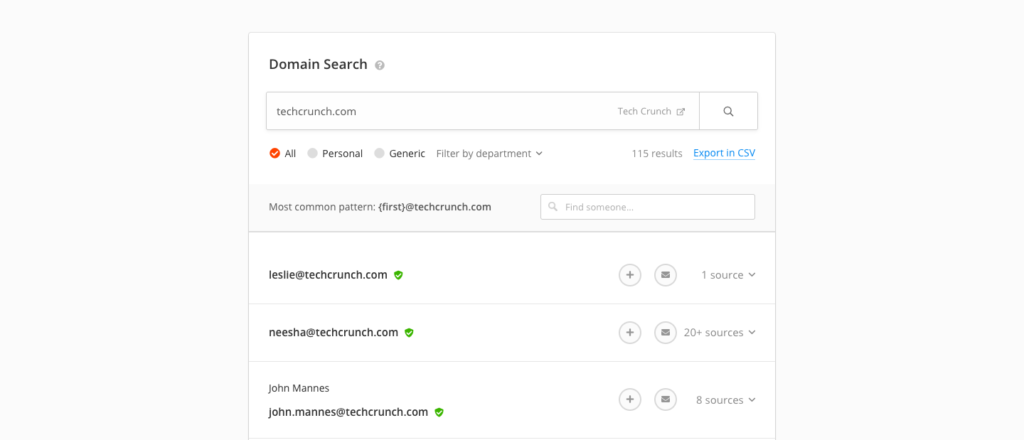This screenshot has height=440, width=1024.
Task: Expand the 20+ sources list
Action: tap(720, 332)
